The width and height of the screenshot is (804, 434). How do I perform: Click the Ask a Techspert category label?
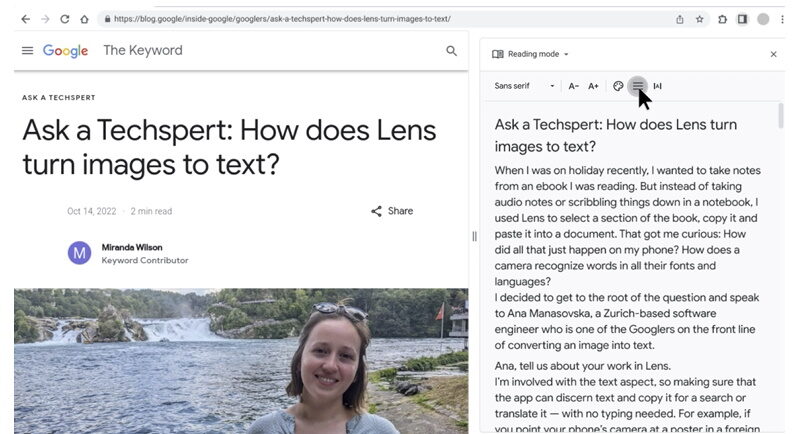point(58,97)
